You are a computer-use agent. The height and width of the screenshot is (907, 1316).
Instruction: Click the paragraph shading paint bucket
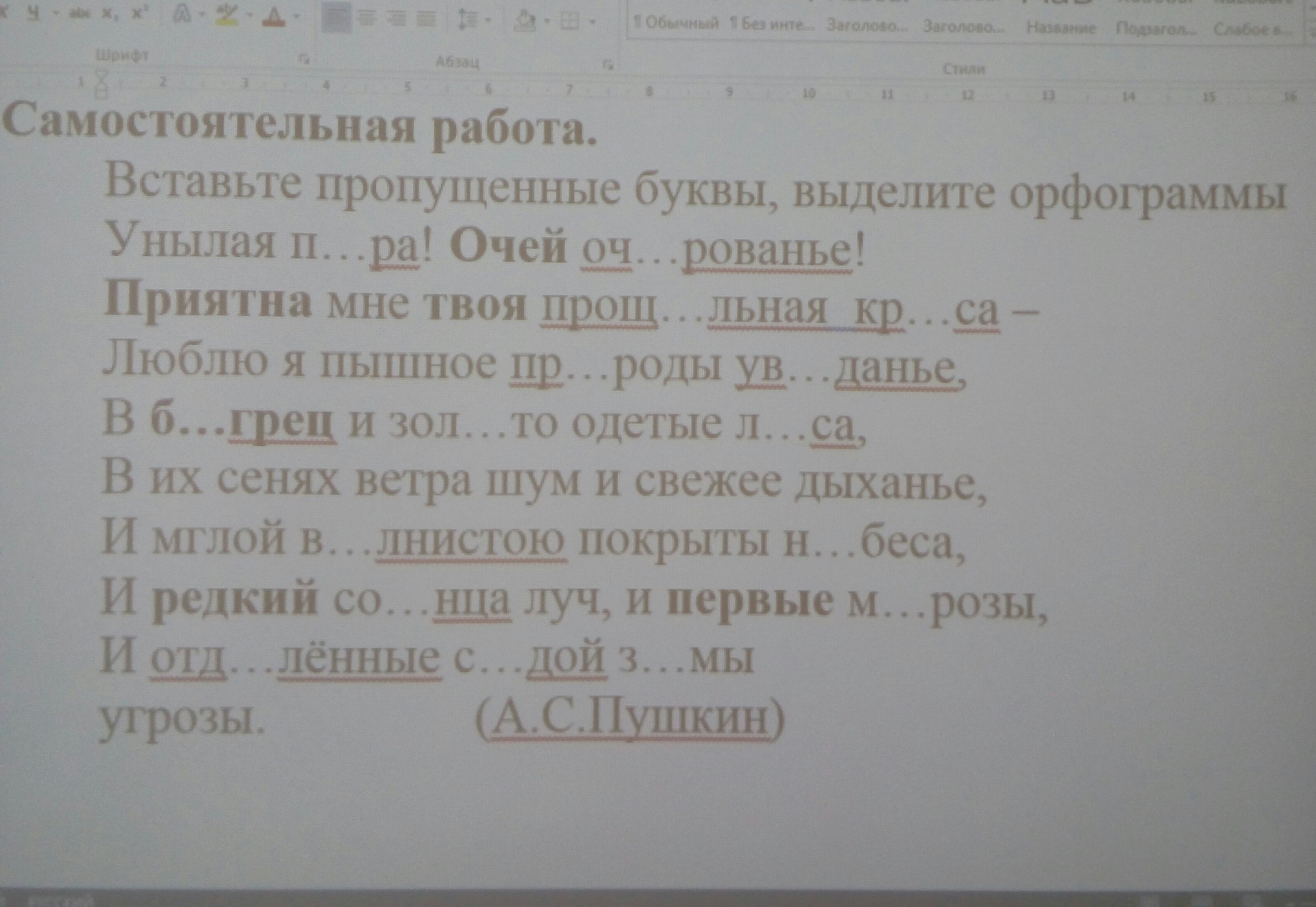coord(525,22)
